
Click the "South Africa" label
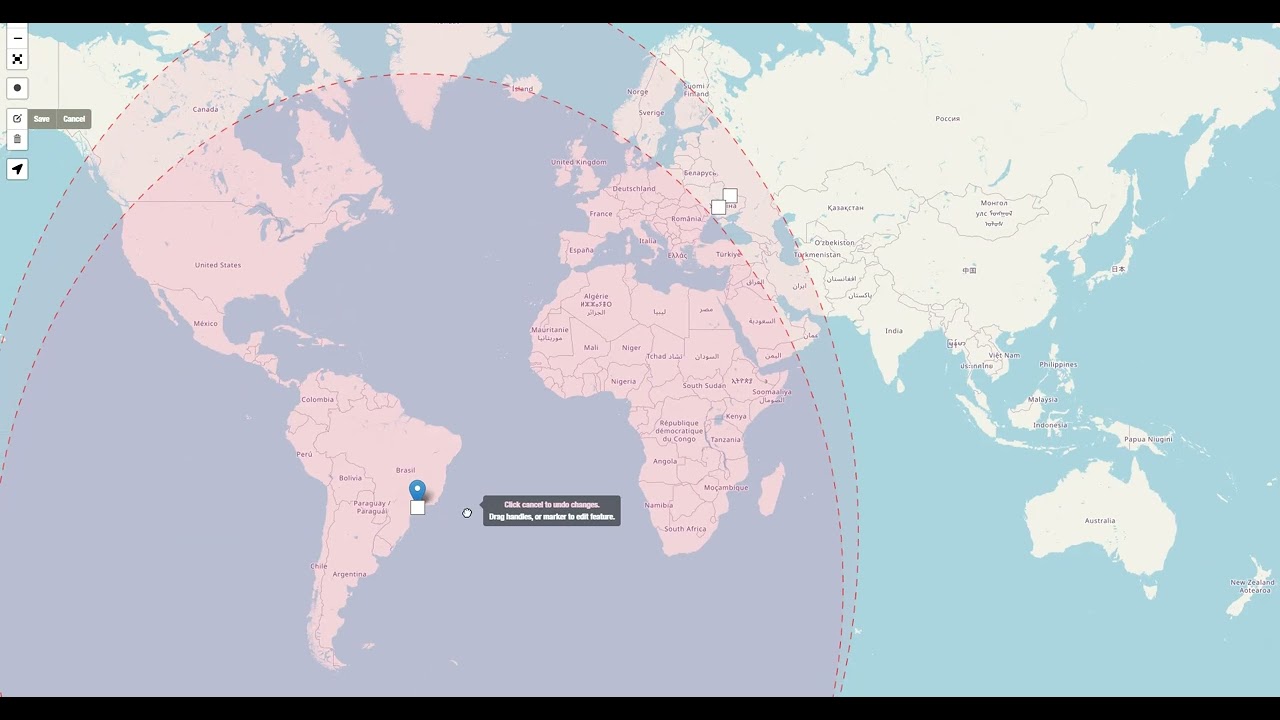point(685,529)
